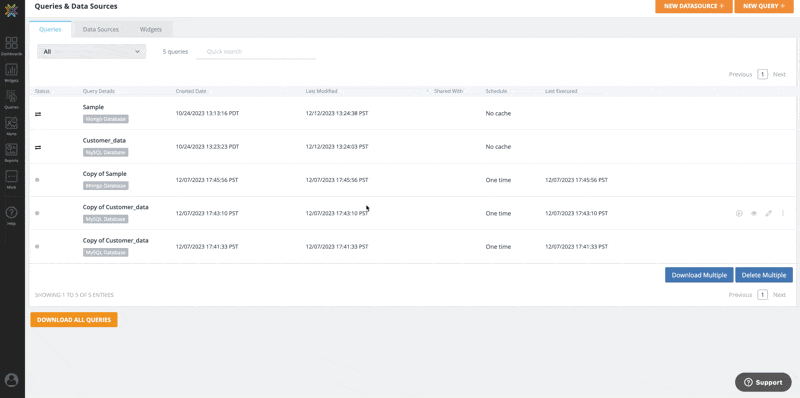Image resolution: width=800 pixels, height=398 pixels.
Task: Open Widgets from the left sidebar
Action: (x=11, y=72)
